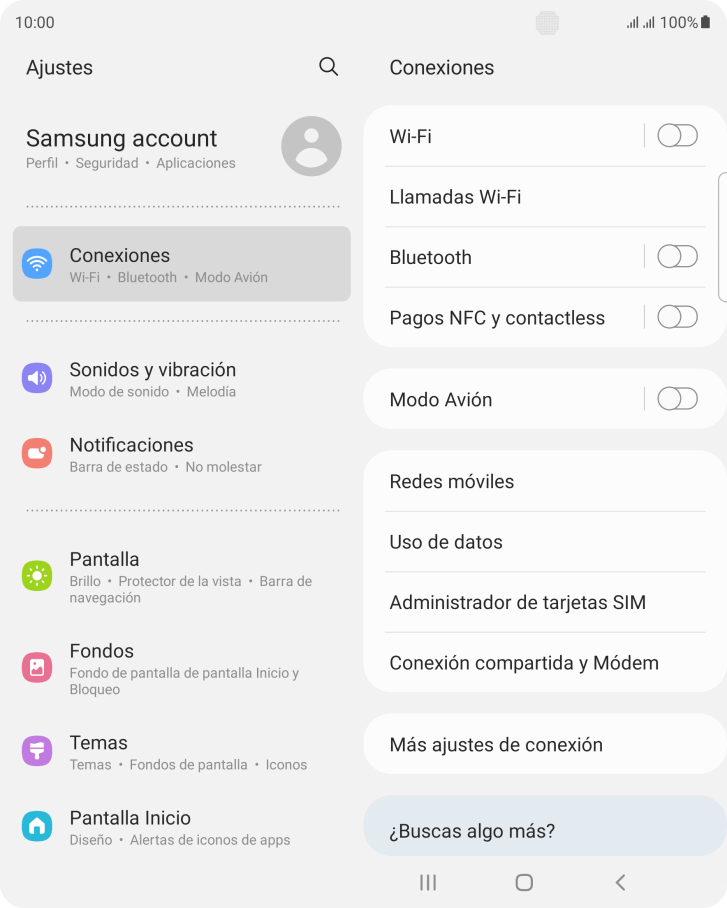Open Más ajustes de conexión
The height and width of the screenshot is (908, 727).
point(545,744)
